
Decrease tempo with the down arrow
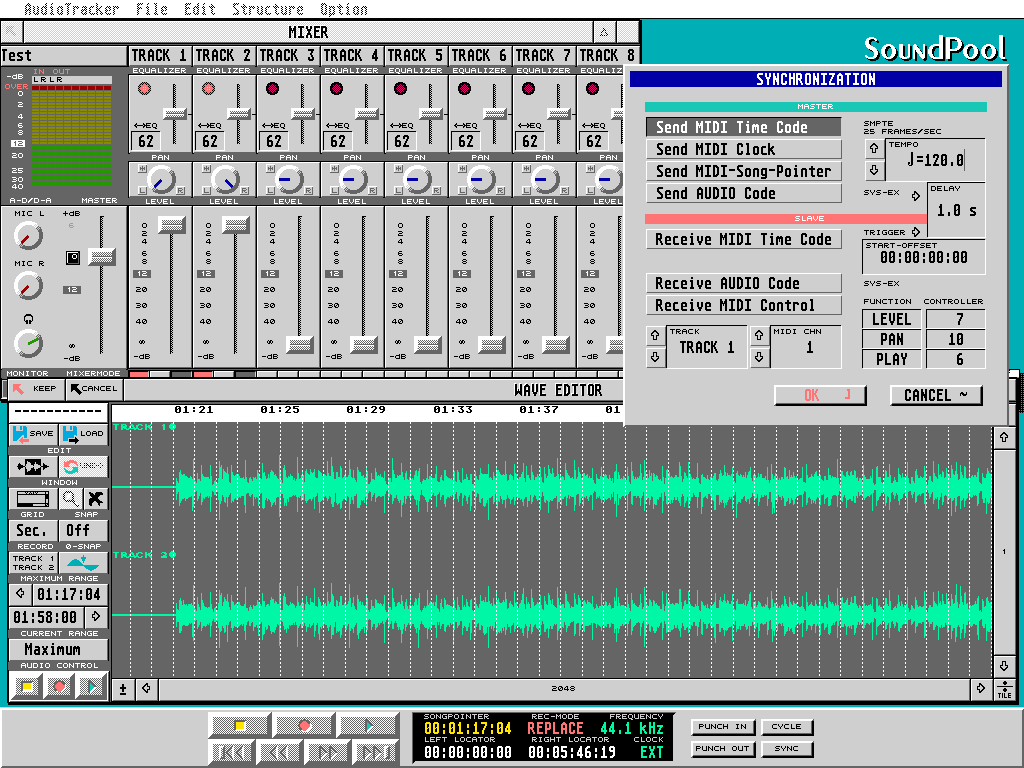874,170
